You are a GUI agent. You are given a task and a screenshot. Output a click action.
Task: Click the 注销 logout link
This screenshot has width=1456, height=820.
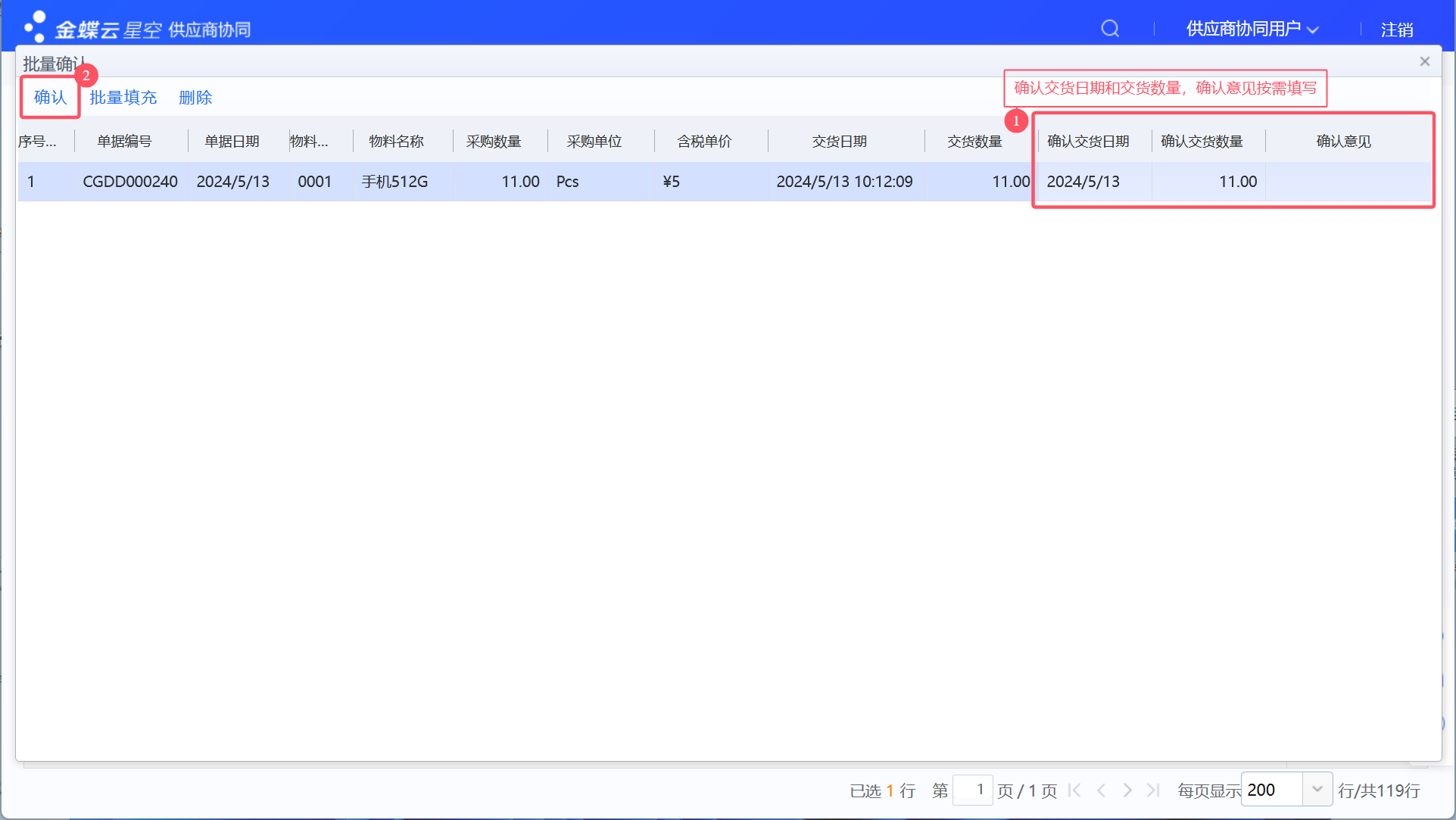pyautogui.click(x=1396, y=30)
